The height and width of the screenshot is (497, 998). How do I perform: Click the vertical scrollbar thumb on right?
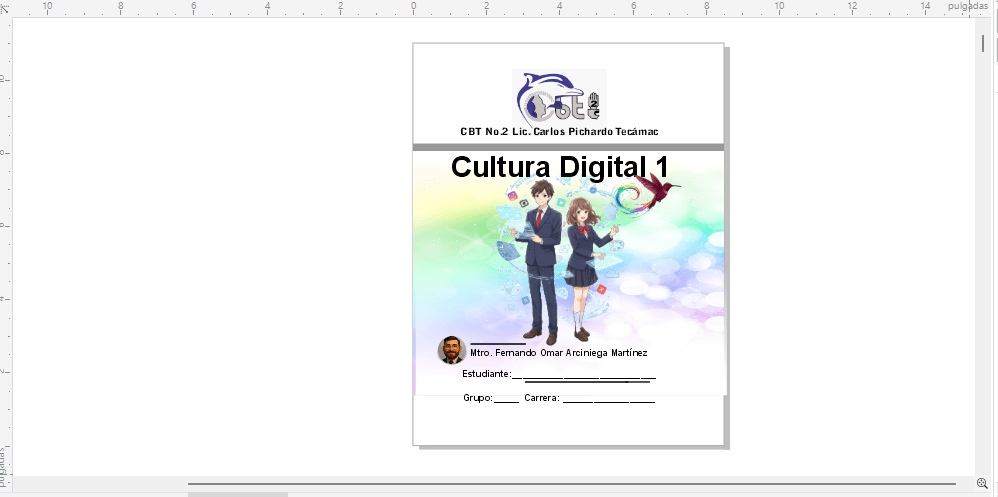(983, 44)
